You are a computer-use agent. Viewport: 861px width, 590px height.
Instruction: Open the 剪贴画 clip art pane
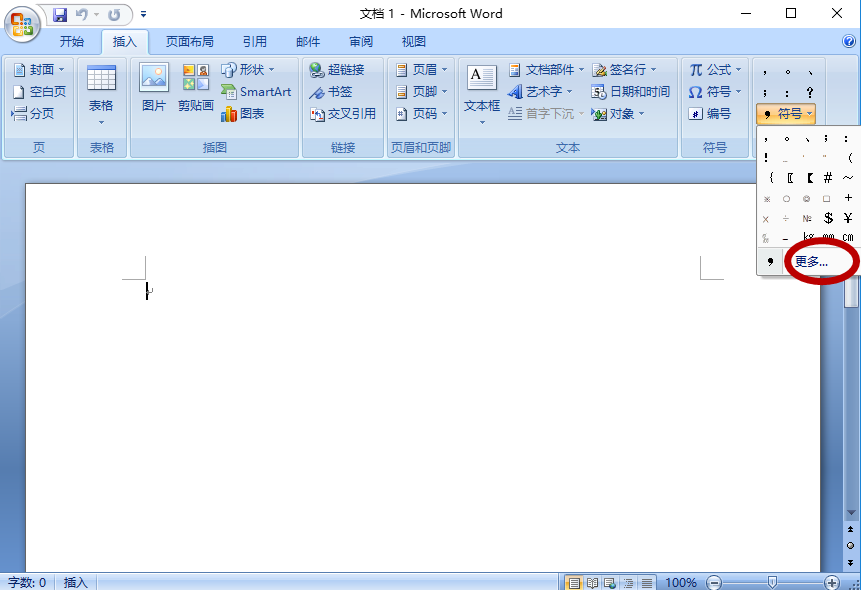click(x=195, y=88)
